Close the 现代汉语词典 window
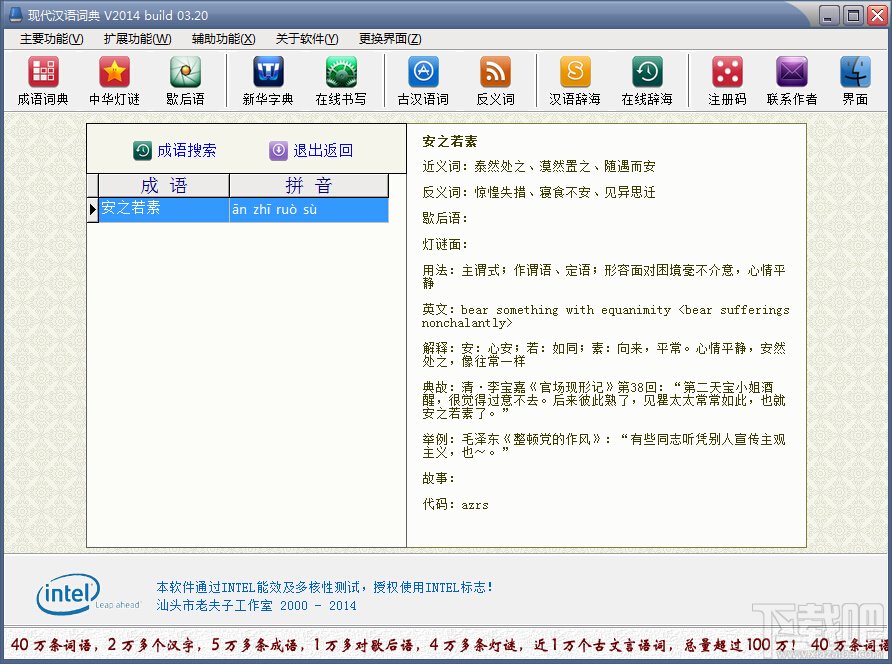 pos(877,15)
